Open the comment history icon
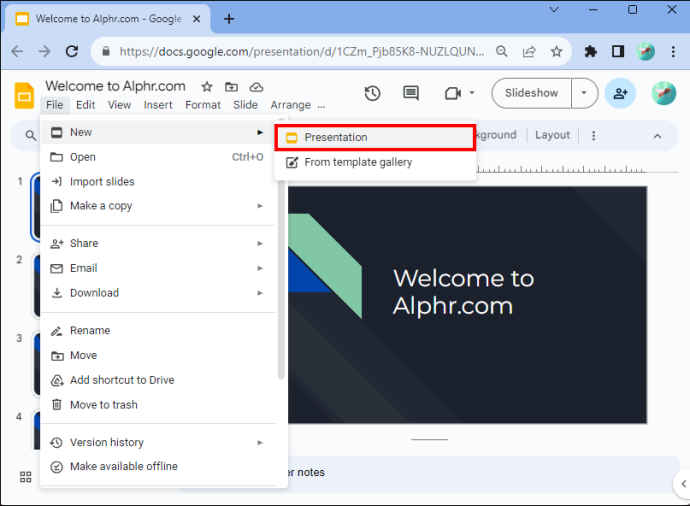690x506 pixels. coord(411,93)
